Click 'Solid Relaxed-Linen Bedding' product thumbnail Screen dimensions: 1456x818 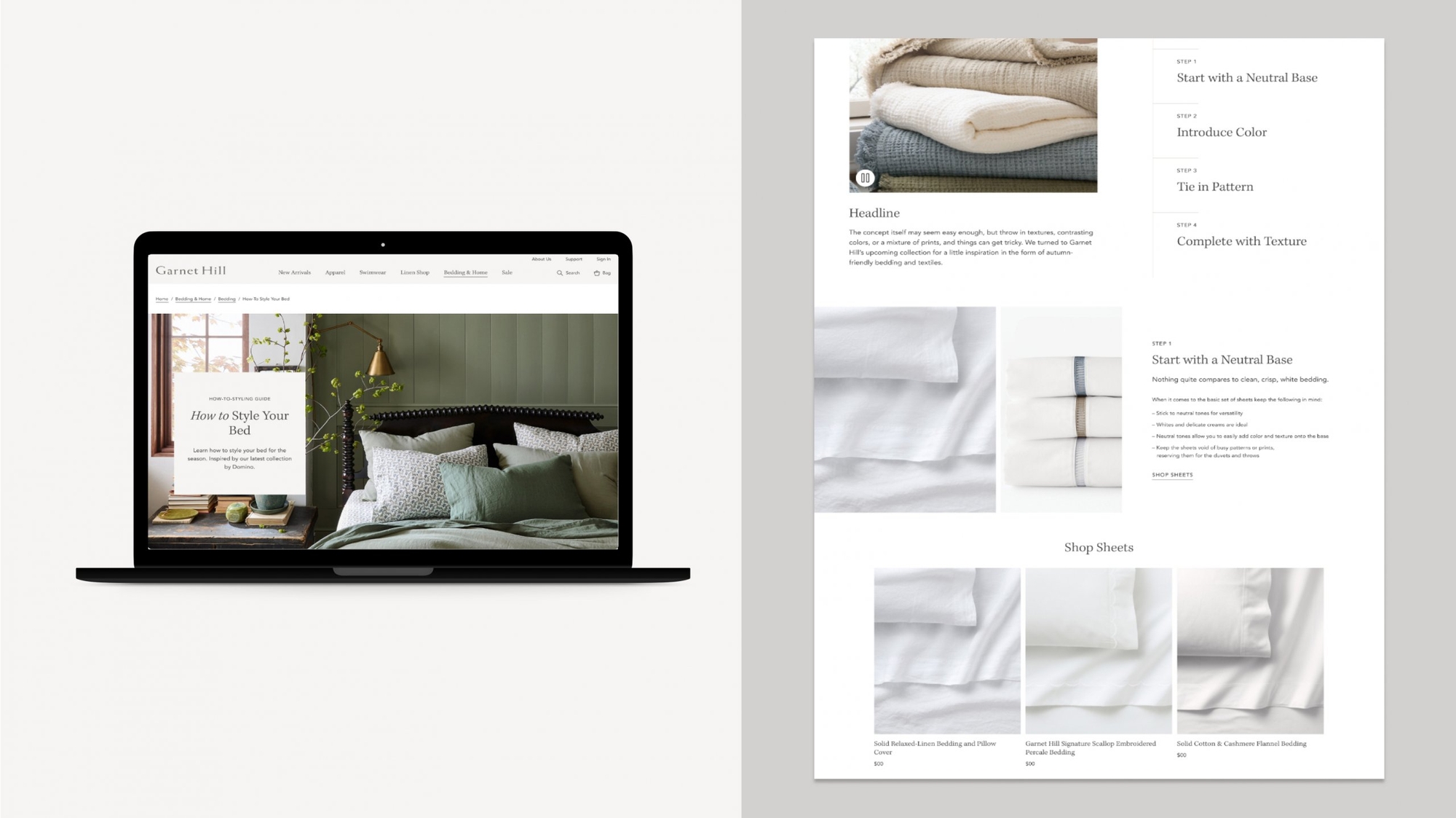946,650
